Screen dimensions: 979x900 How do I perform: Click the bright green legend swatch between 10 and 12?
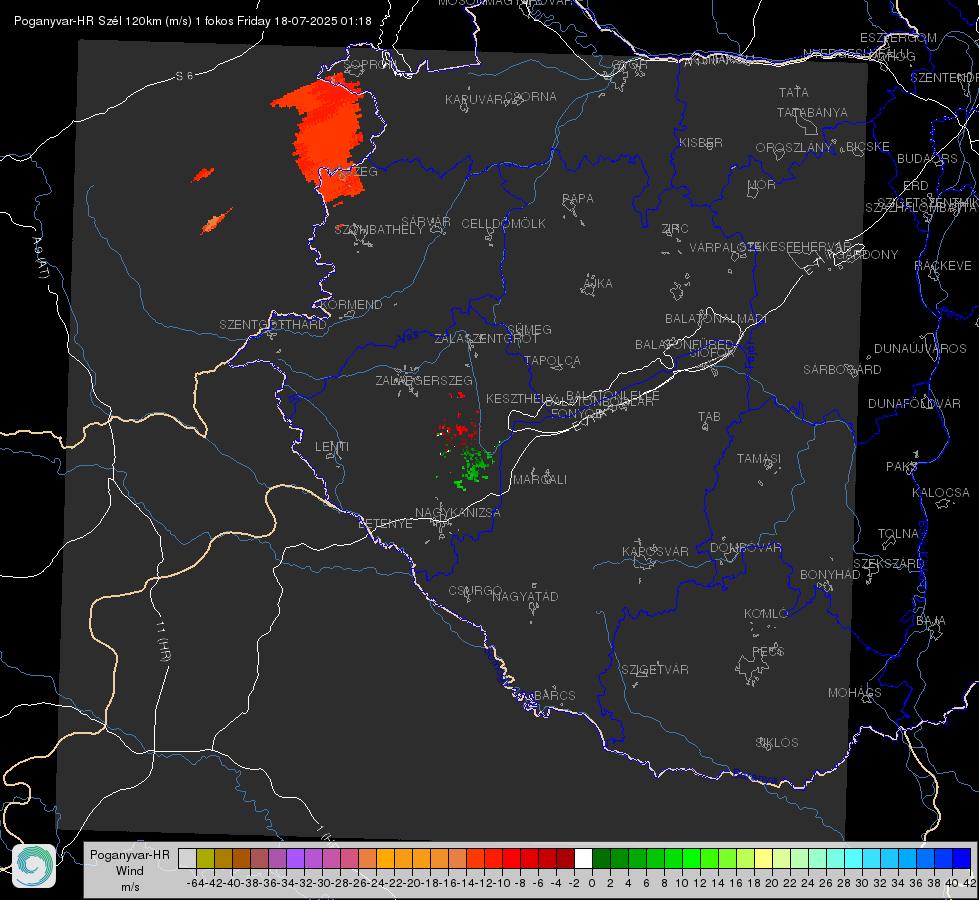[691, 858]
